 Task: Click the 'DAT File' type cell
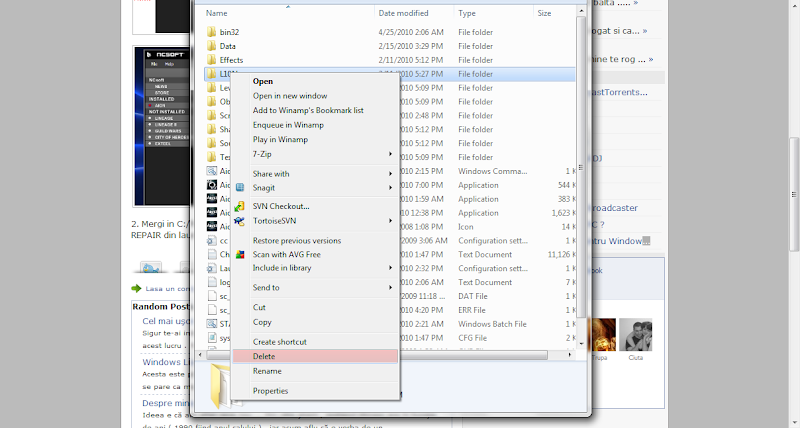[473, 296]
